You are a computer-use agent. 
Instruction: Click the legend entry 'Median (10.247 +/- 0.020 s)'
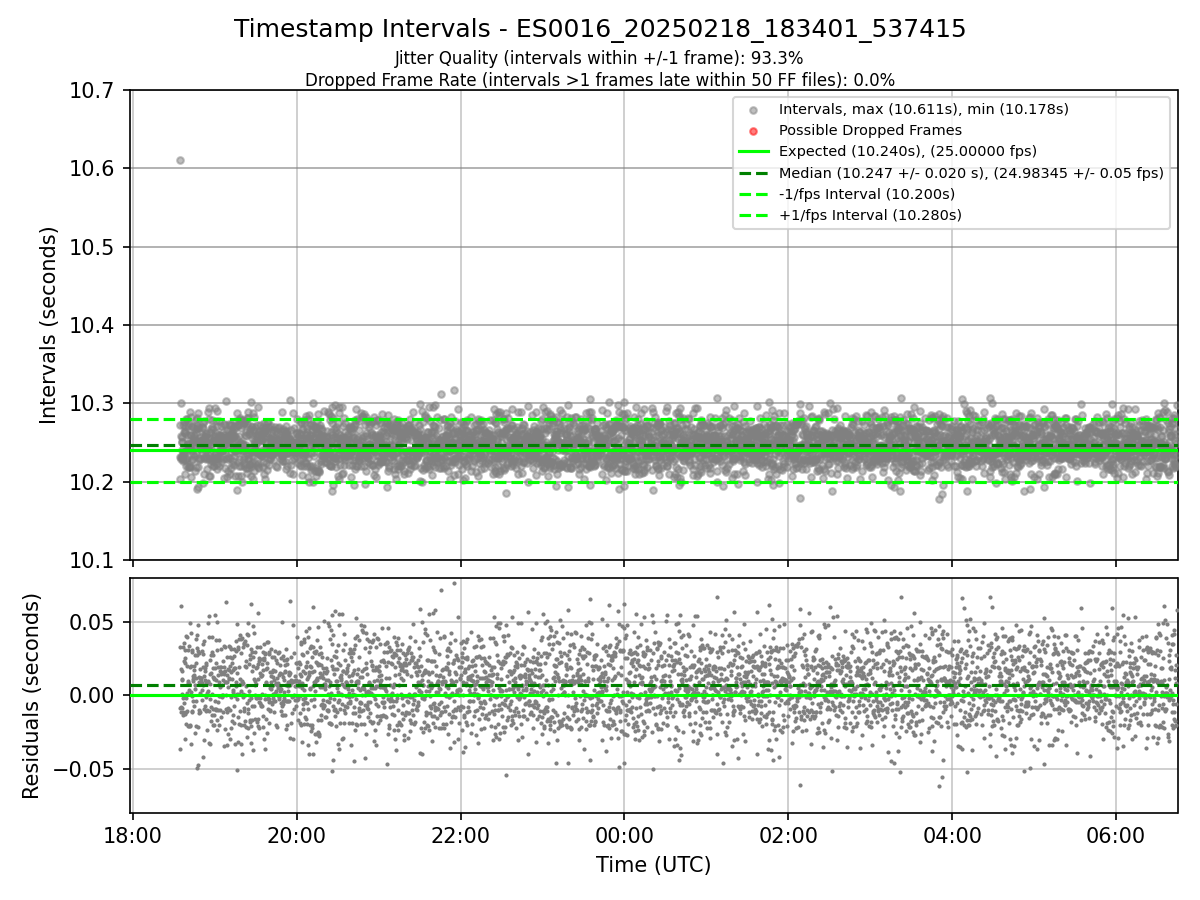(971, 173)
